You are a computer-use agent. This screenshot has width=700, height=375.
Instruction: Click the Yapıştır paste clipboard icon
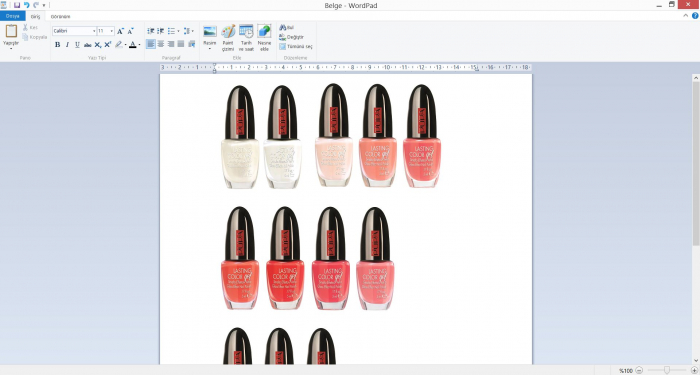(11, 31)
